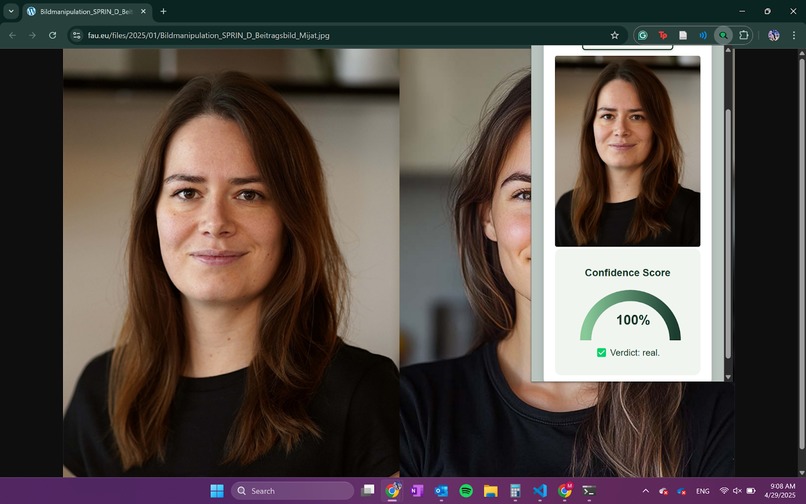Screen dimensions: 806x504
Task: Go back to previous page
Action: pyautogui.click(x=12, y=35)
